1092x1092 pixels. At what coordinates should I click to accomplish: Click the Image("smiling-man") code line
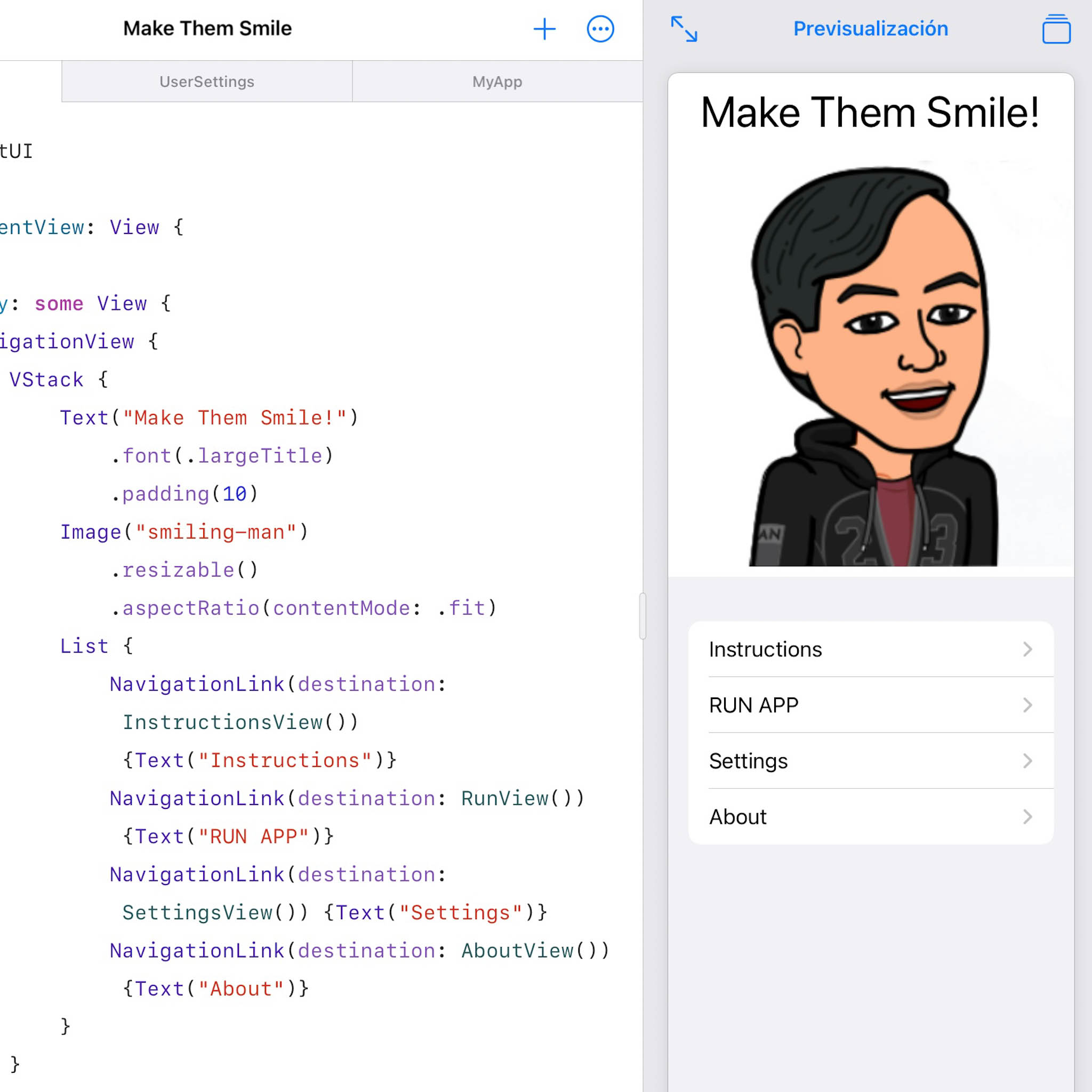[x=184, y=532]
